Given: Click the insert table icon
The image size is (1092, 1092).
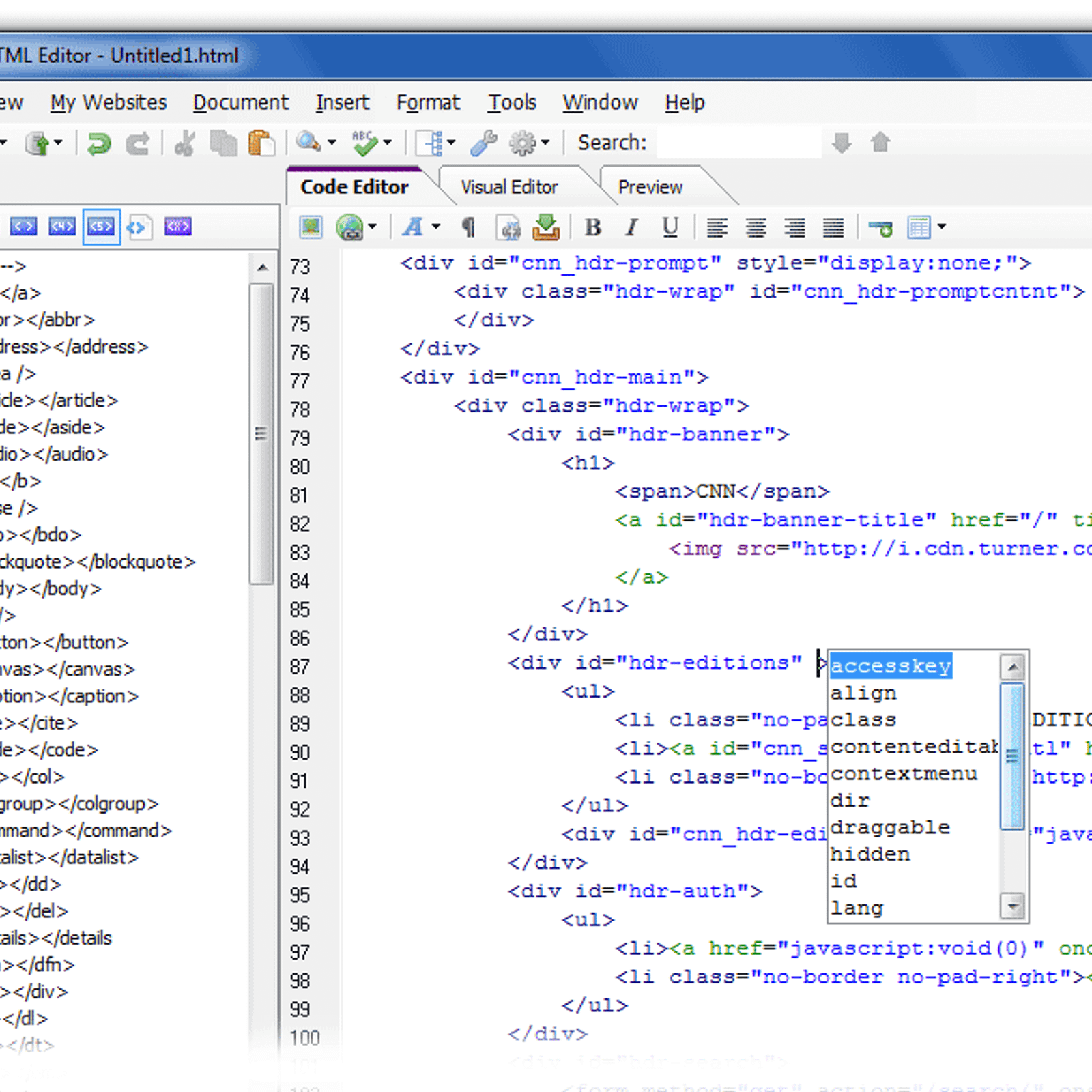Looking at the screenshot, I should (x=919, y=227).
